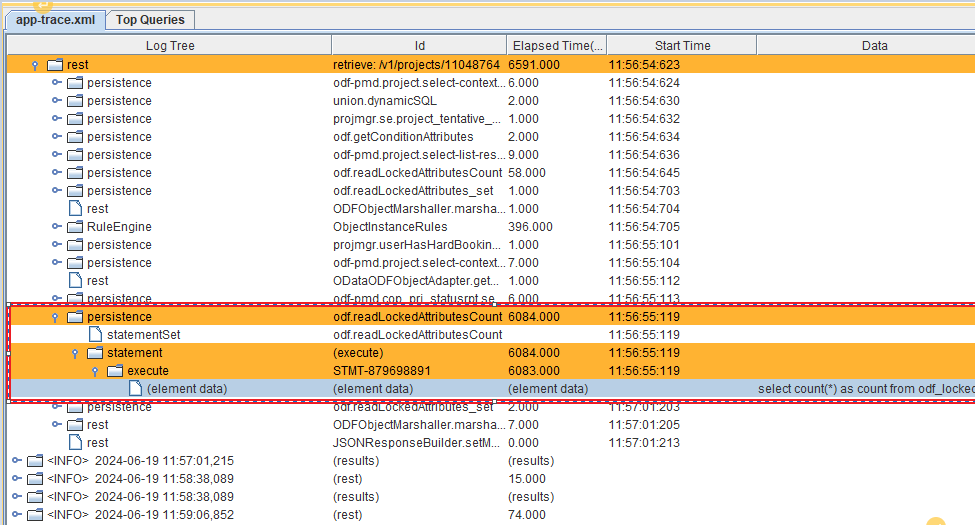The height and width of the screenshot is (525, 975).
Task: Click the Start Time column header
Action: [682, 45]
